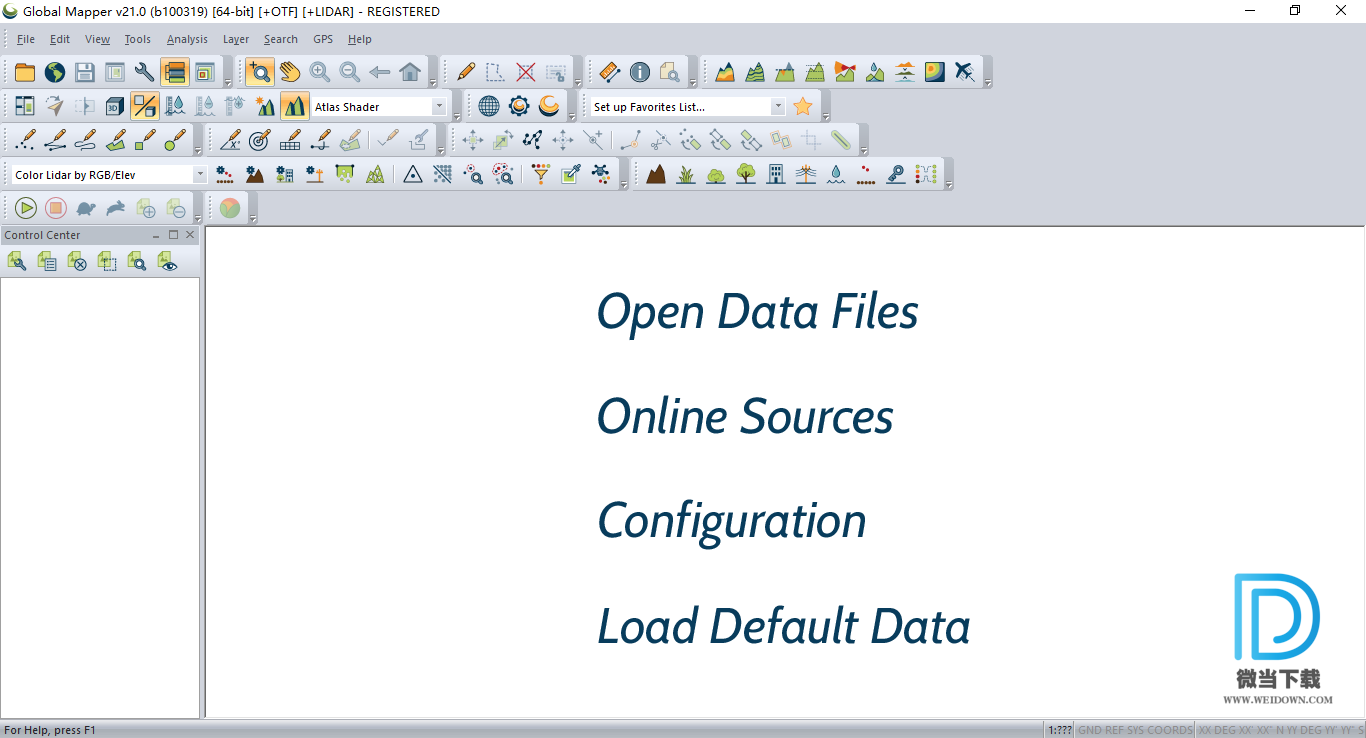The width and height of the screenshot is (1366, 738).
Task: Click the favorites star icon
Action: click(803, 106)
